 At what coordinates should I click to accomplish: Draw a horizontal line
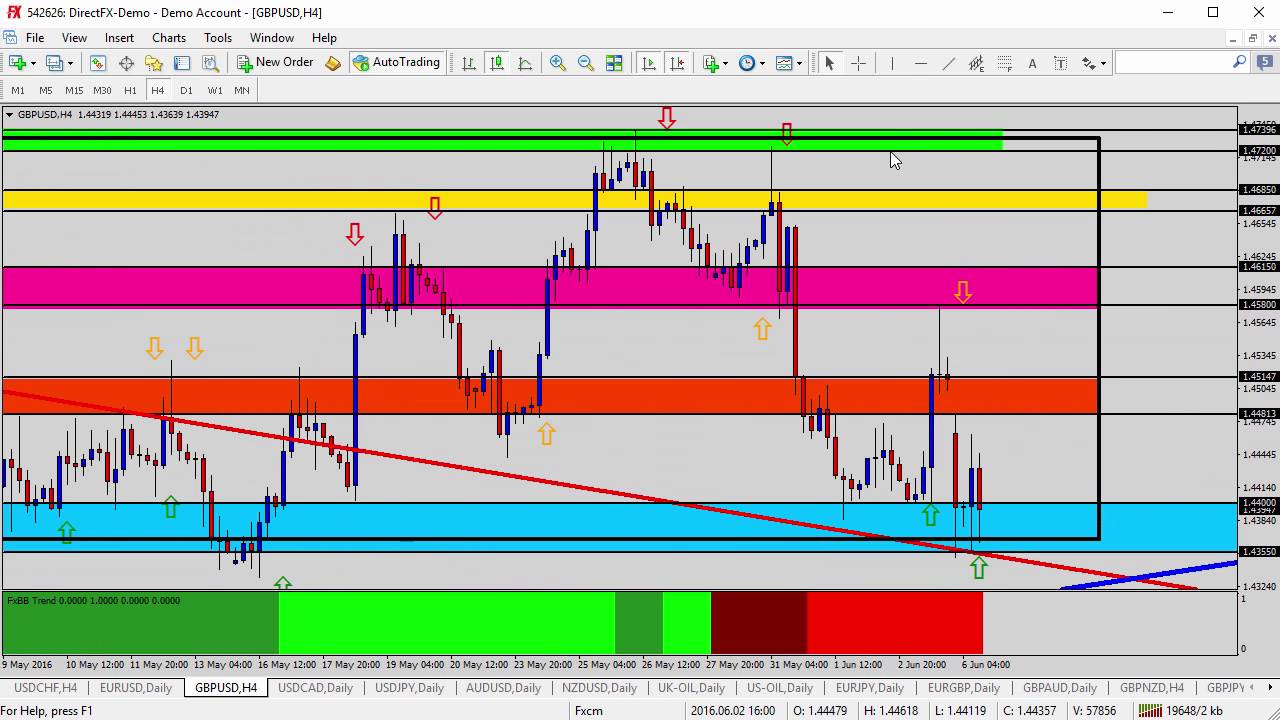click(920, 63)
